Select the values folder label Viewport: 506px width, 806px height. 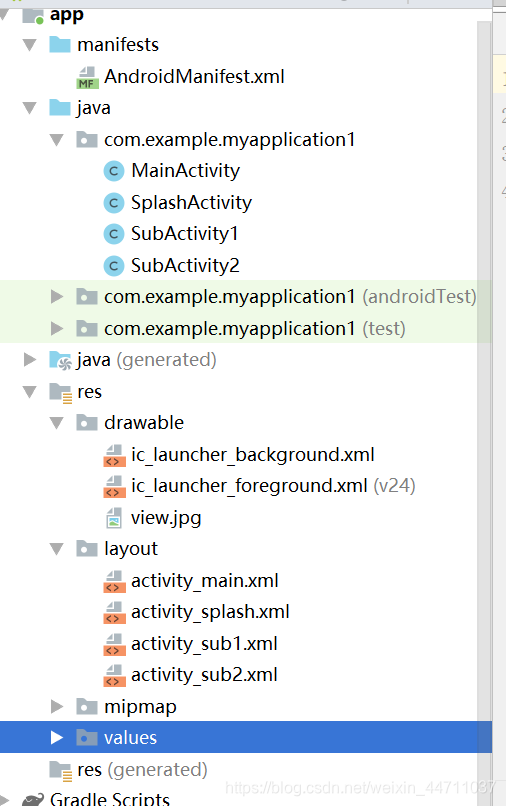131,738
